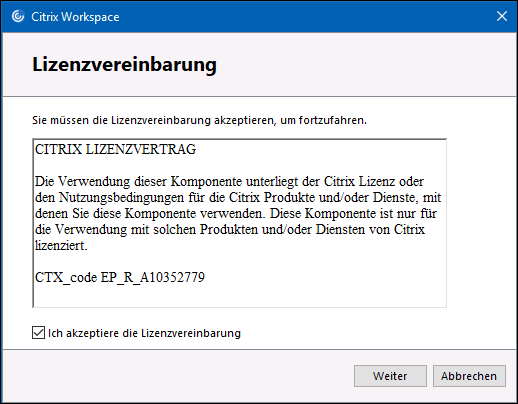
Task: Click the line starting 'denen Sie diese Komponente'
Action: [236, 213]
